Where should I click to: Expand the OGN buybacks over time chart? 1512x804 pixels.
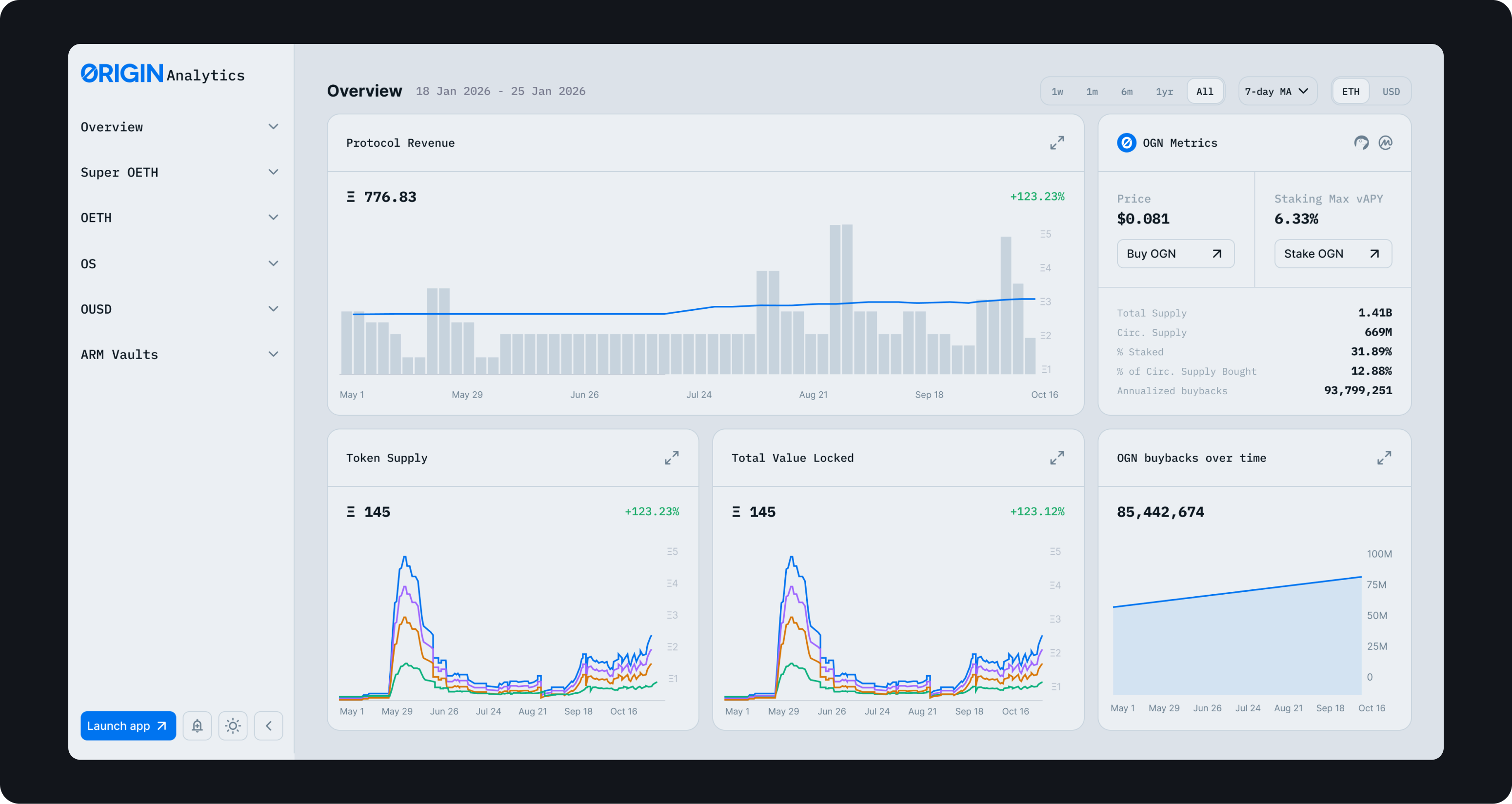1384,458
